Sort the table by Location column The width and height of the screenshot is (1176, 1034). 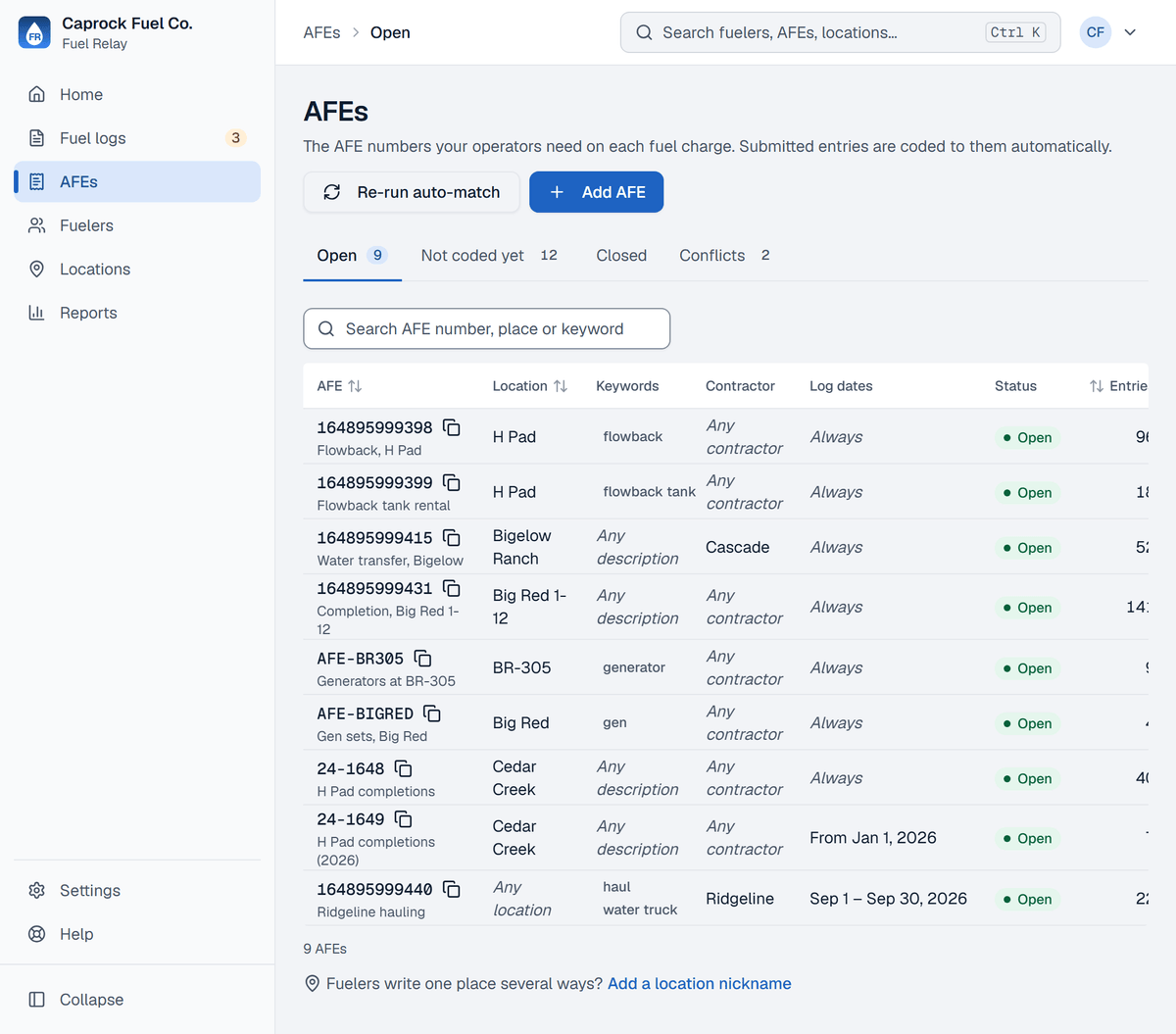(529, 386)
